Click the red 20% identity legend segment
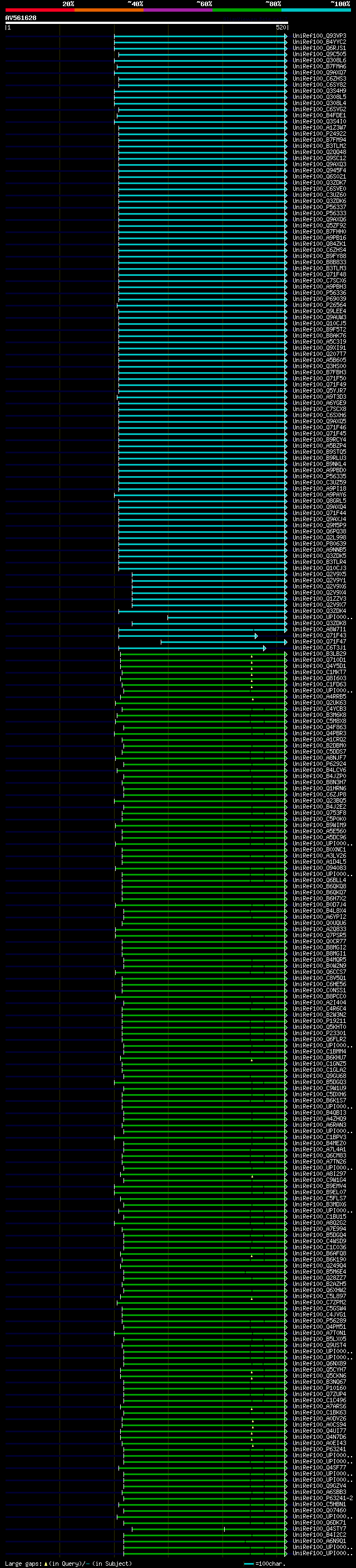The image size is (356, 1568). click(39, 11)
